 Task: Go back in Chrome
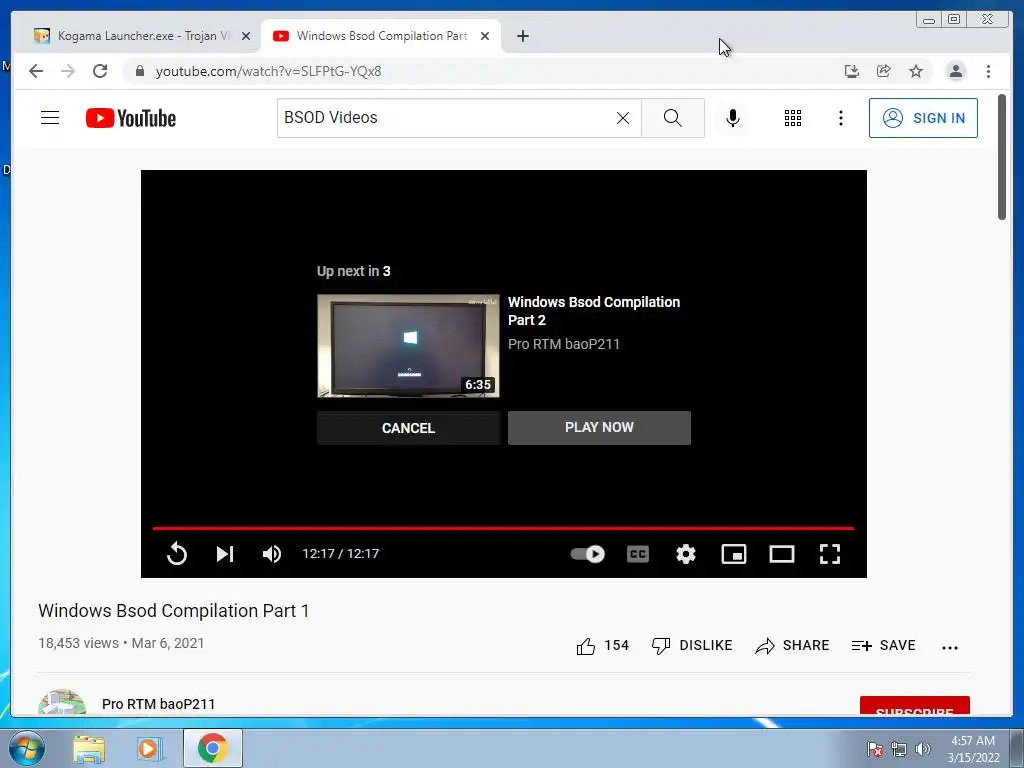coord(36,71)
